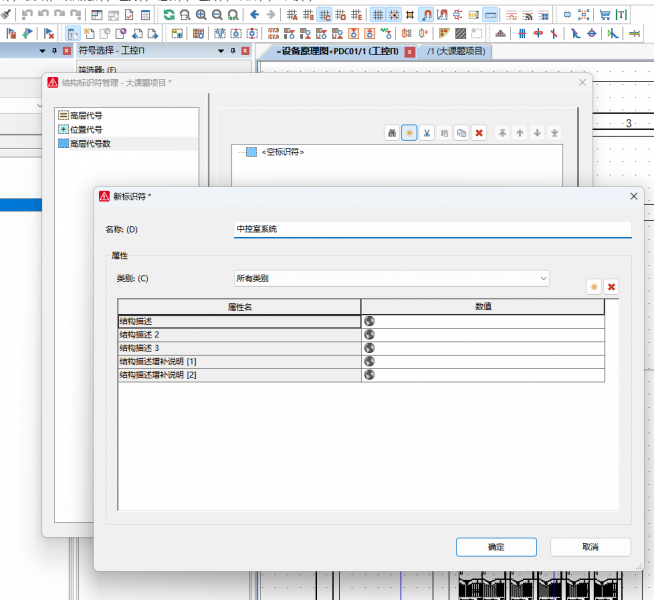
Task: Toggle the highlighted page navigator button
Action: coord(73,33)
